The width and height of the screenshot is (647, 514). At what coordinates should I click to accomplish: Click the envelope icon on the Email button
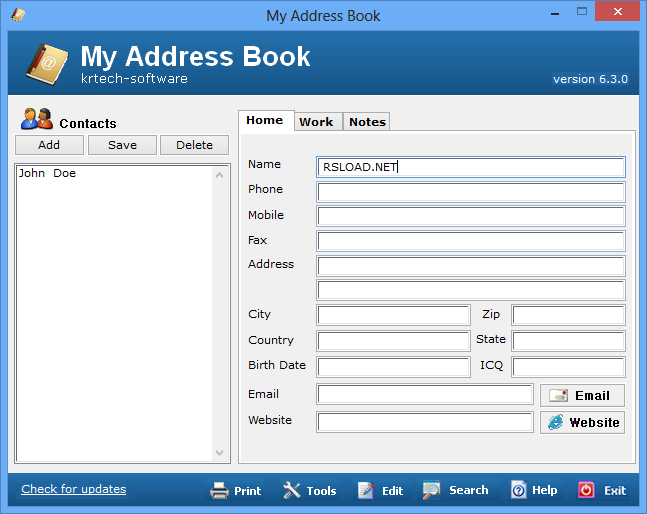pyautogui.click(x=558, y=395)
